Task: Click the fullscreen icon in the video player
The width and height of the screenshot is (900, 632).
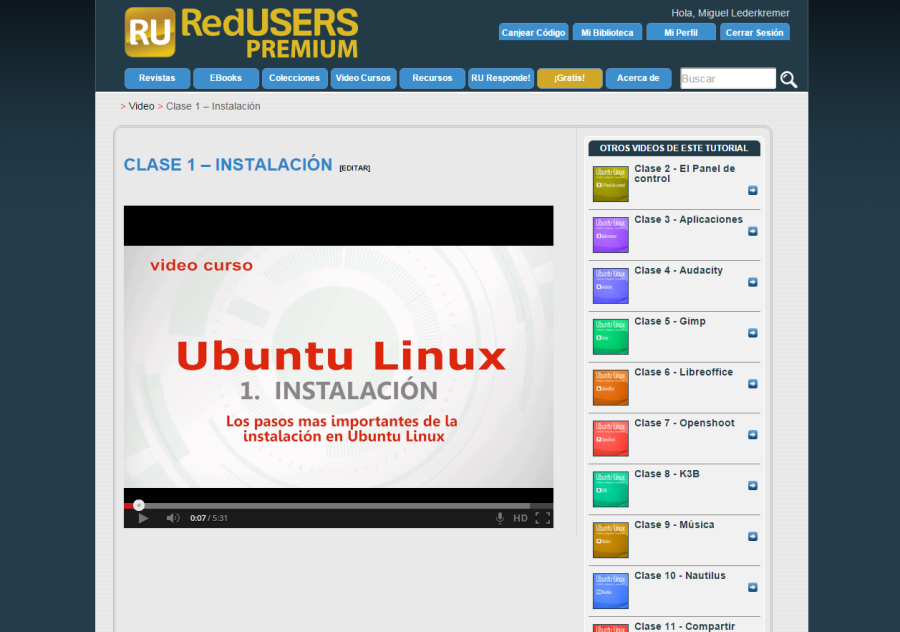Action: click(x=543, y=517)
